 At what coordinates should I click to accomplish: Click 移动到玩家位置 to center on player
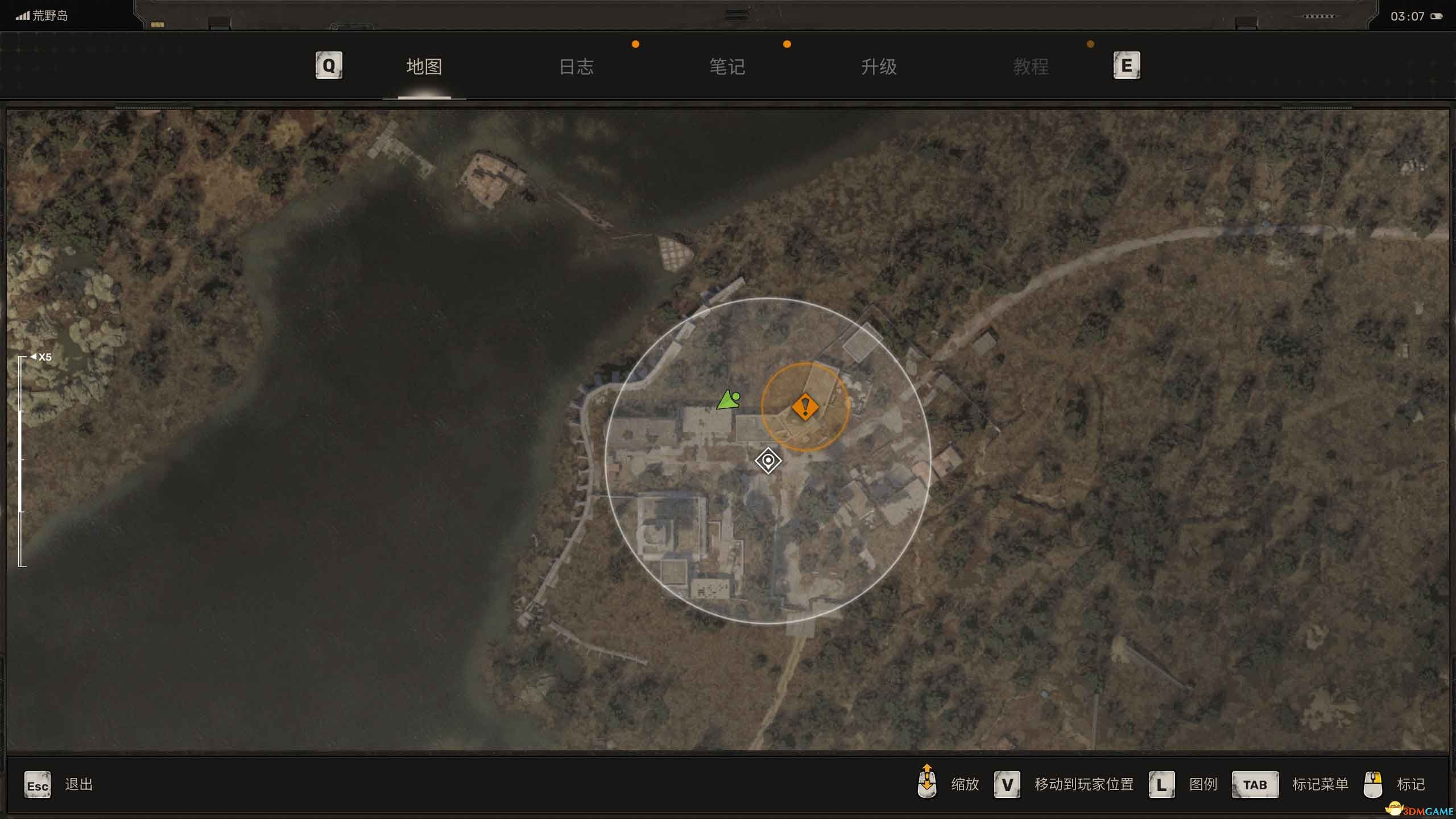click(1084, 784)
